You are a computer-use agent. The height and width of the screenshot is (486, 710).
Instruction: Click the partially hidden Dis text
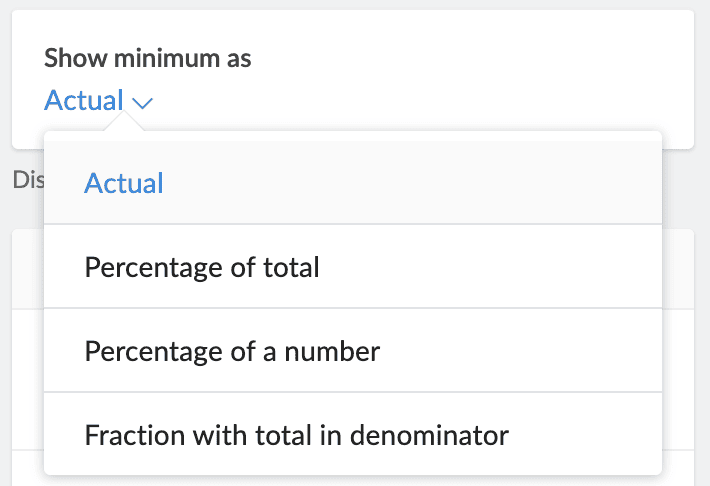(26, 180)
